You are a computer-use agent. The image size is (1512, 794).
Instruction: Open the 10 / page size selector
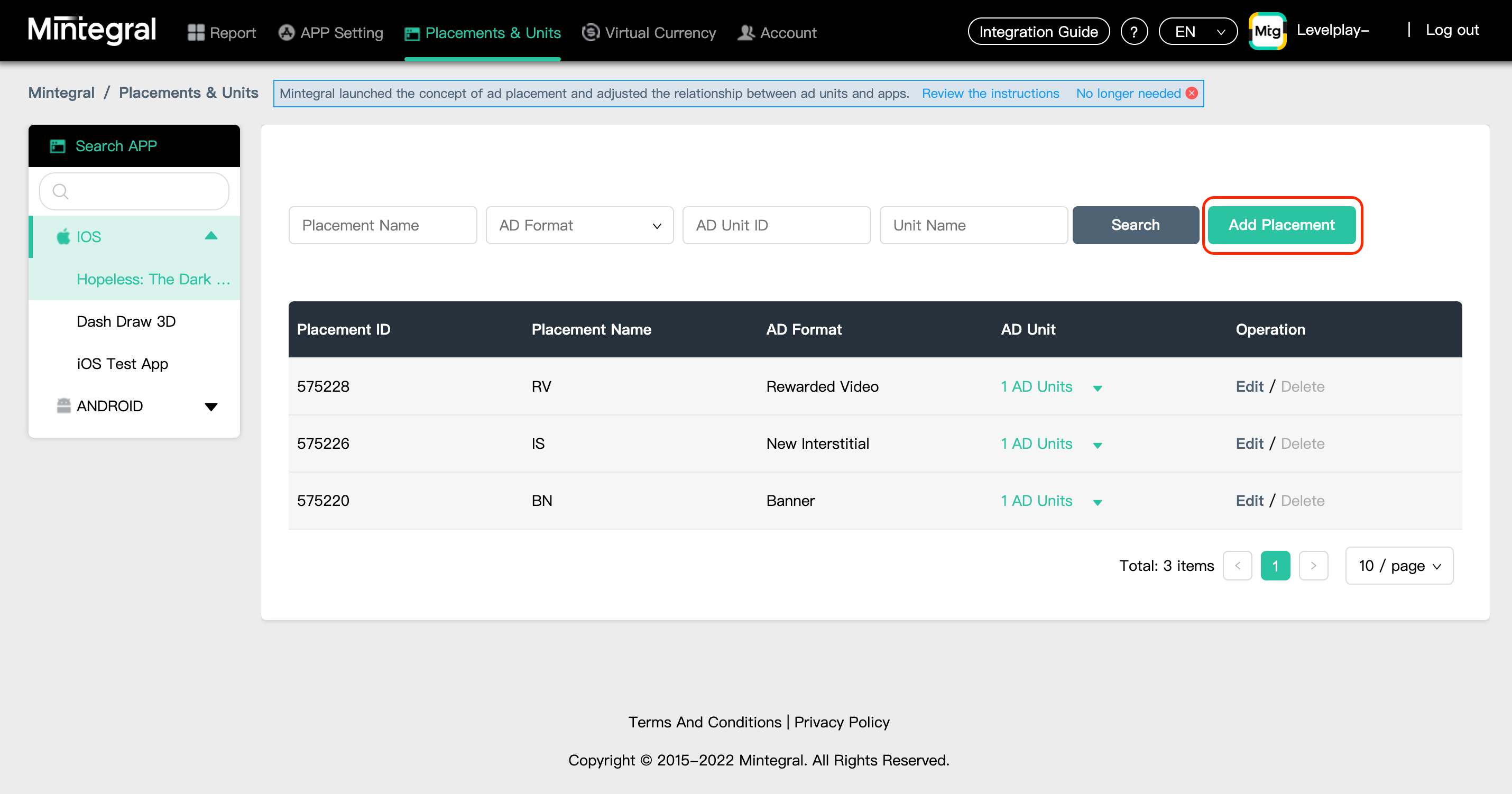tap(1399, 565)
